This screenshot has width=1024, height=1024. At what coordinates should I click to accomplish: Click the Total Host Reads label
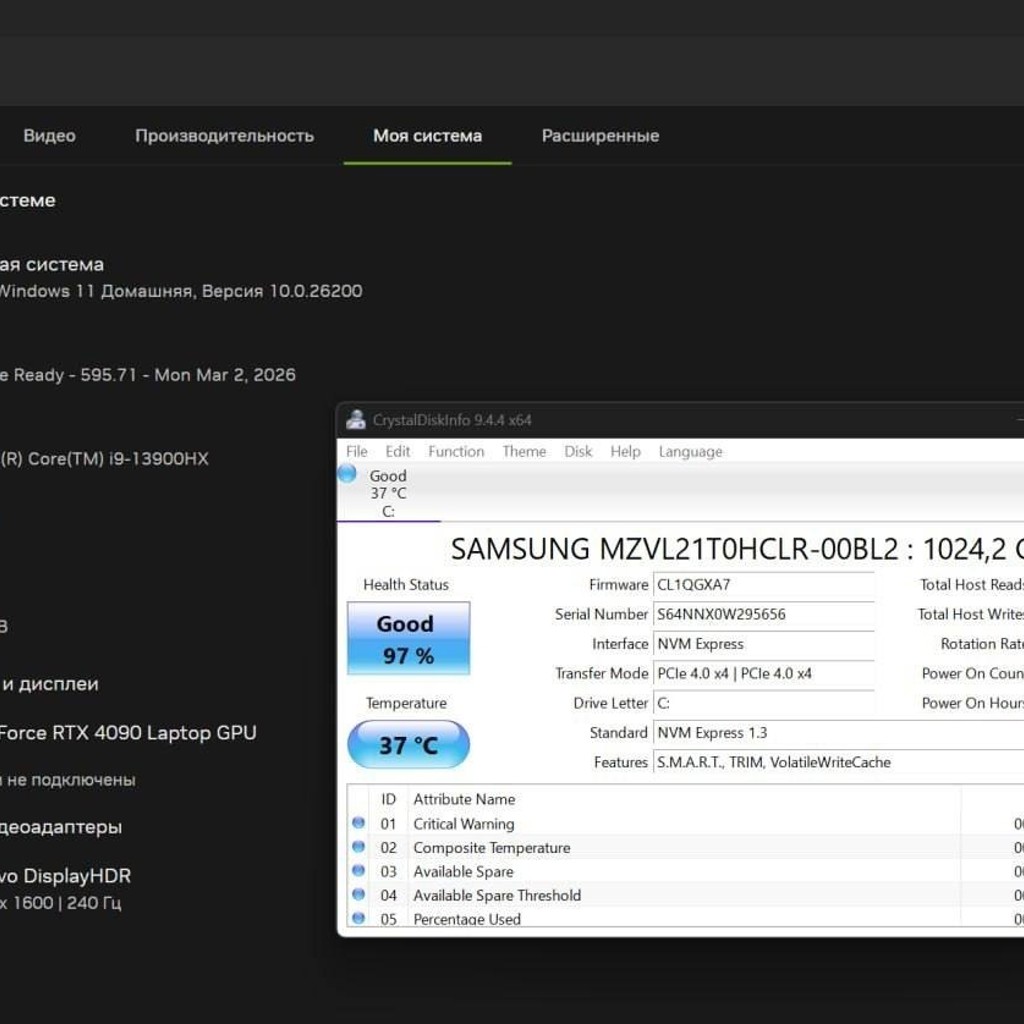coord(972,584)
